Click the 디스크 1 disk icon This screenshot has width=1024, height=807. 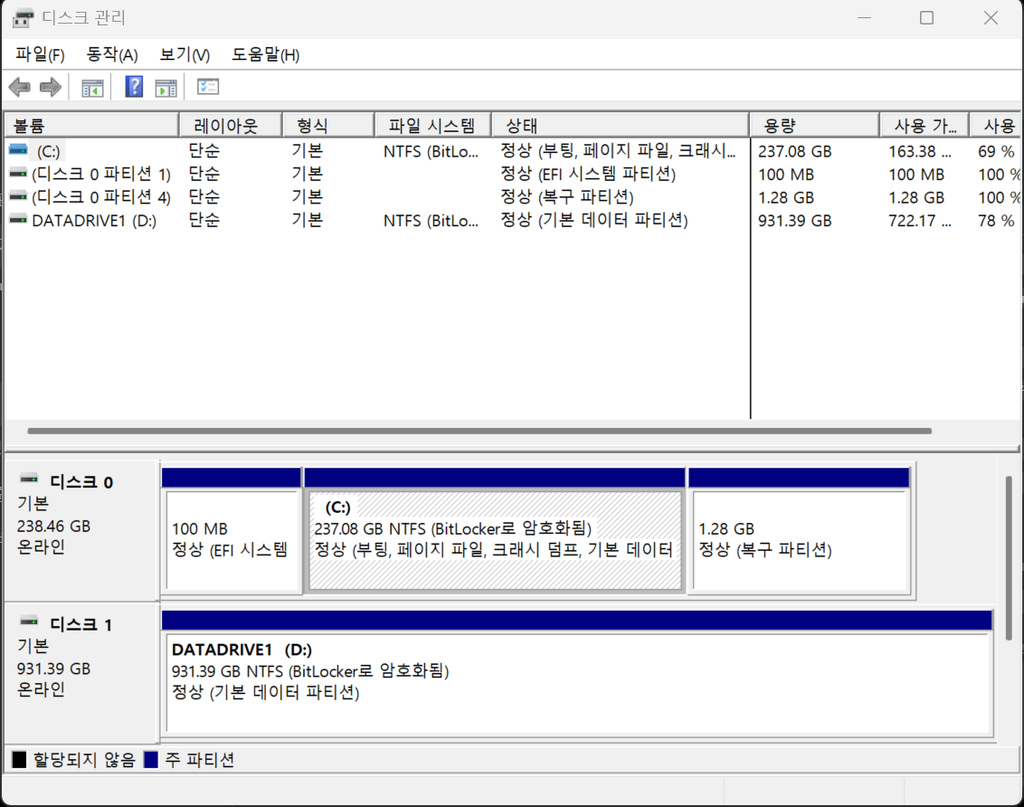click(x=29, y=622)
